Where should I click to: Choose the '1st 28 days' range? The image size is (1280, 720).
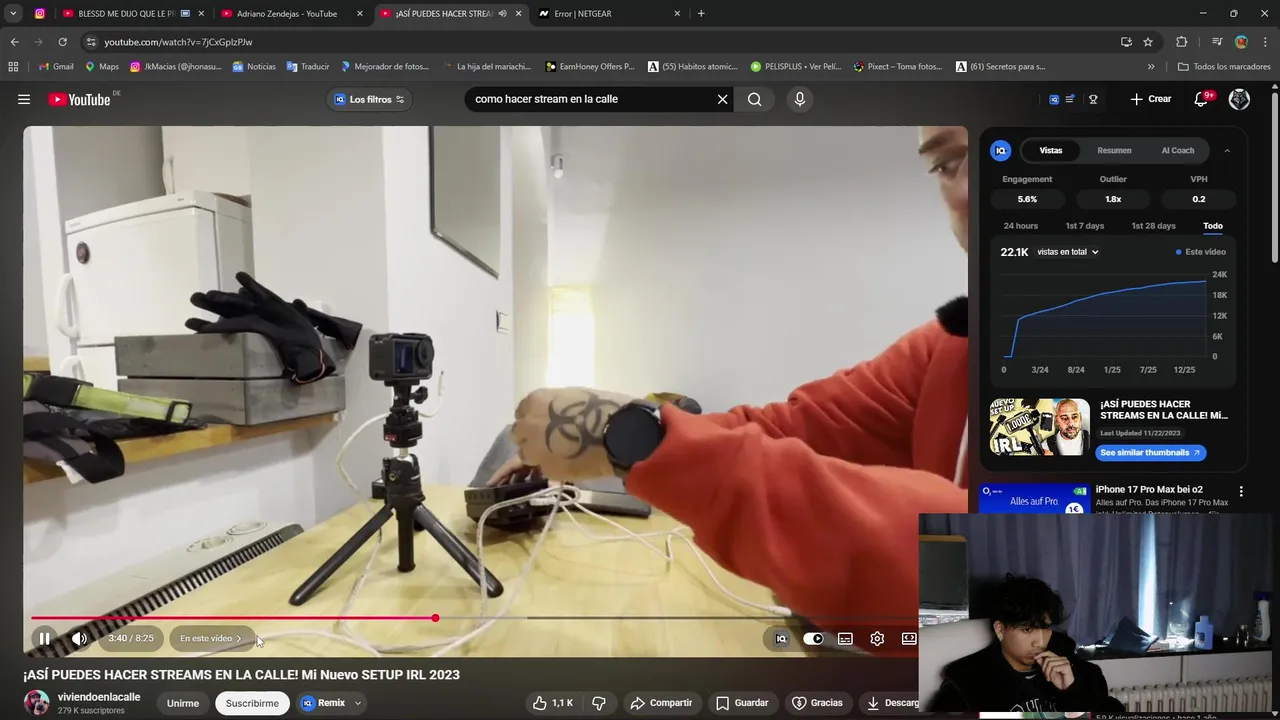[1153, 226]
